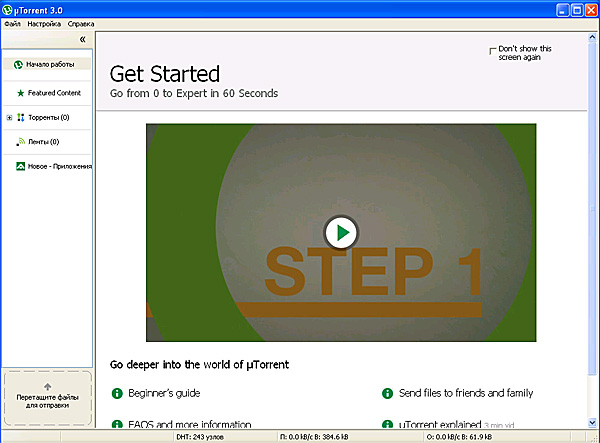
Task: Click the µTorrent explained info icon
Action: coord(388,424)
